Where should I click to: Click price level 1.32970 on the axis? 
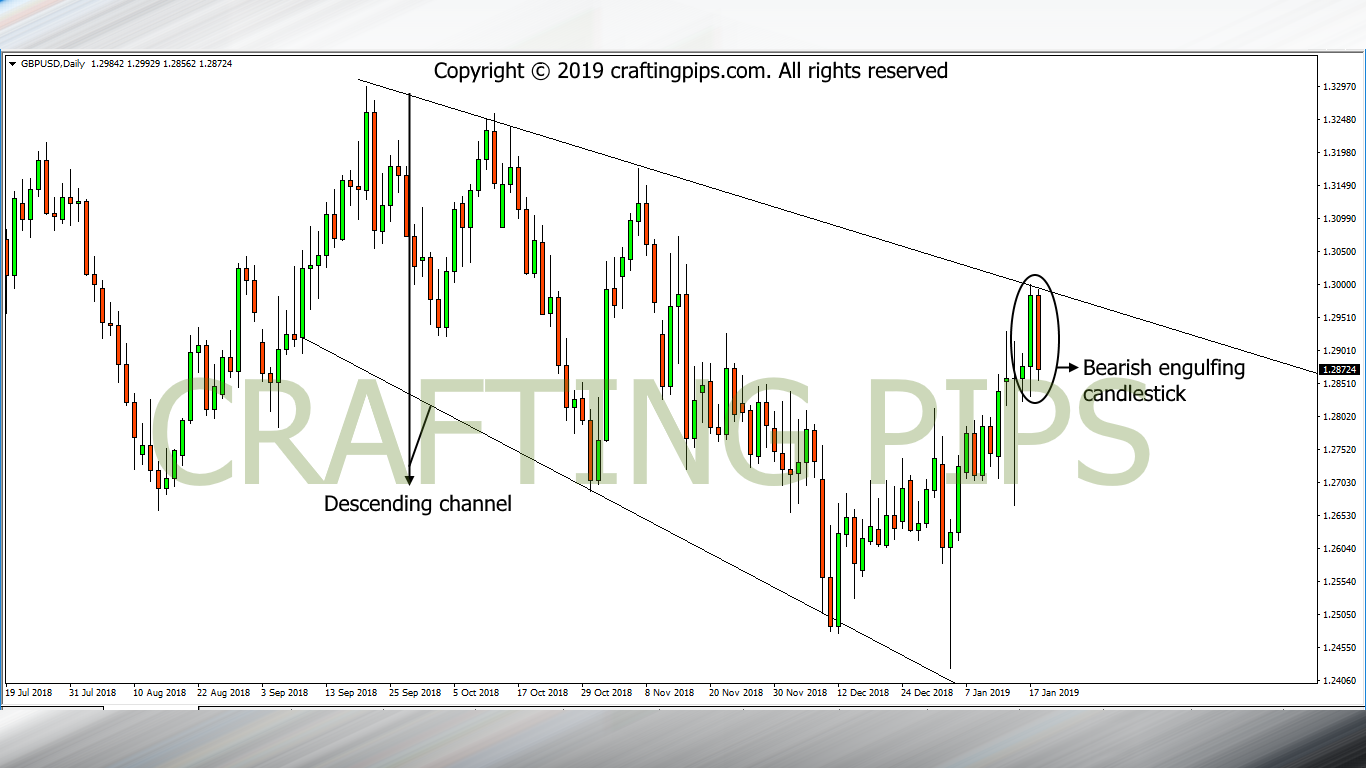pos(1338,87)
